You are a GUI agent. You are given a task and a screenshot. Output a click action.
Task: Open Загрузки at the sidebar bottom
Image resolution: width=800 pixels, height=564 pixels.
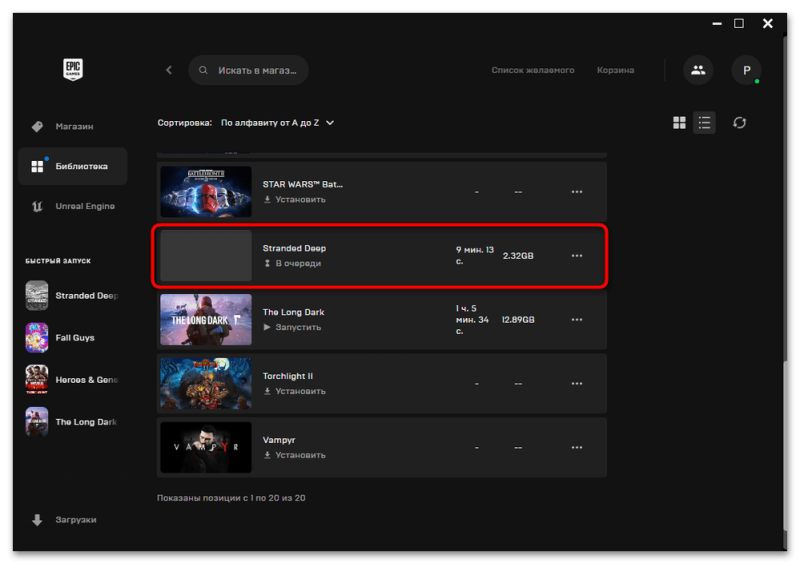pos(72,520)
